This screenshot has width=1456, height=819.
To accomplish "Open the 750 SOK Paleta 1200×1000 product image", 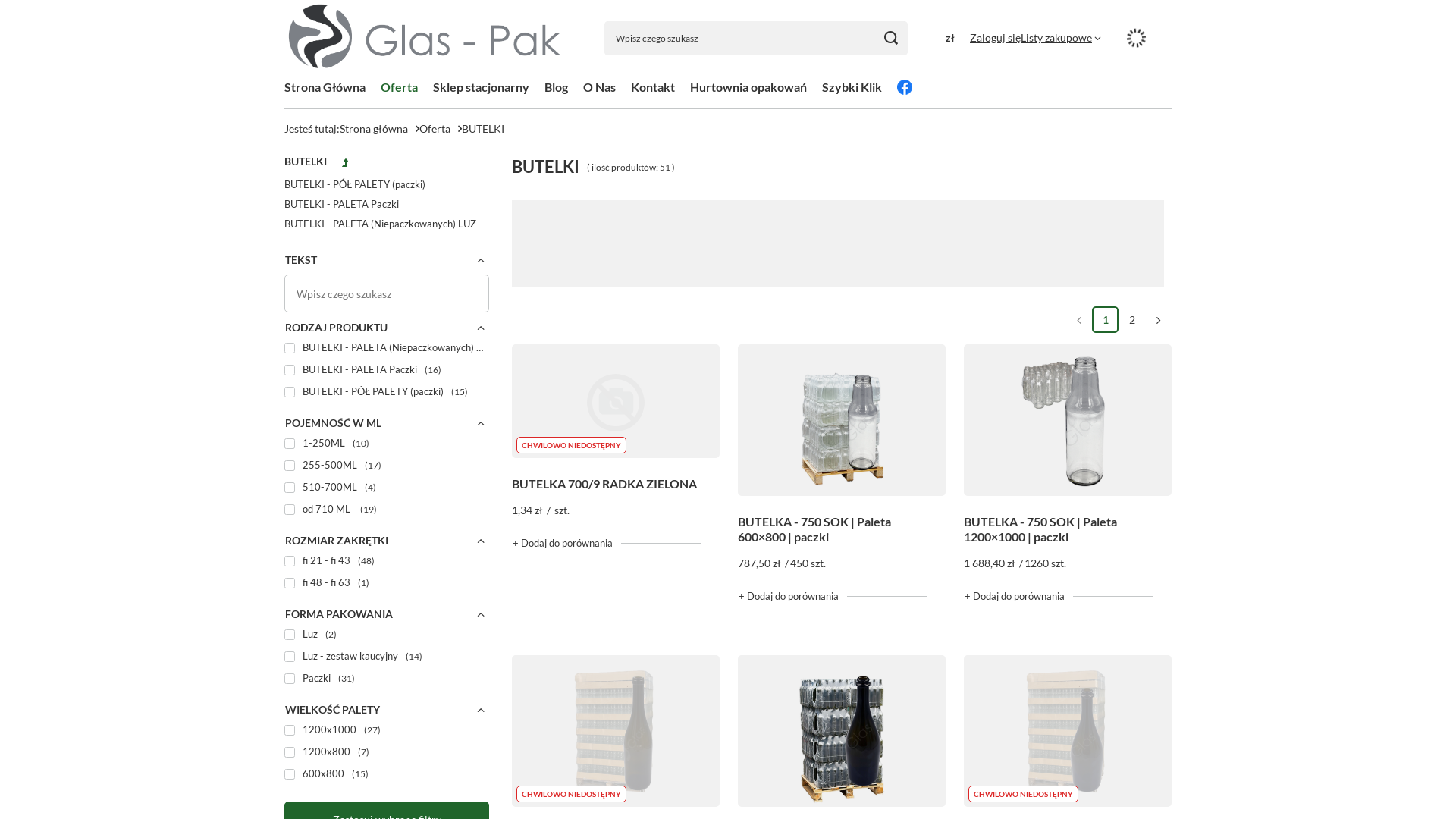I will [x=1068, y=420].
